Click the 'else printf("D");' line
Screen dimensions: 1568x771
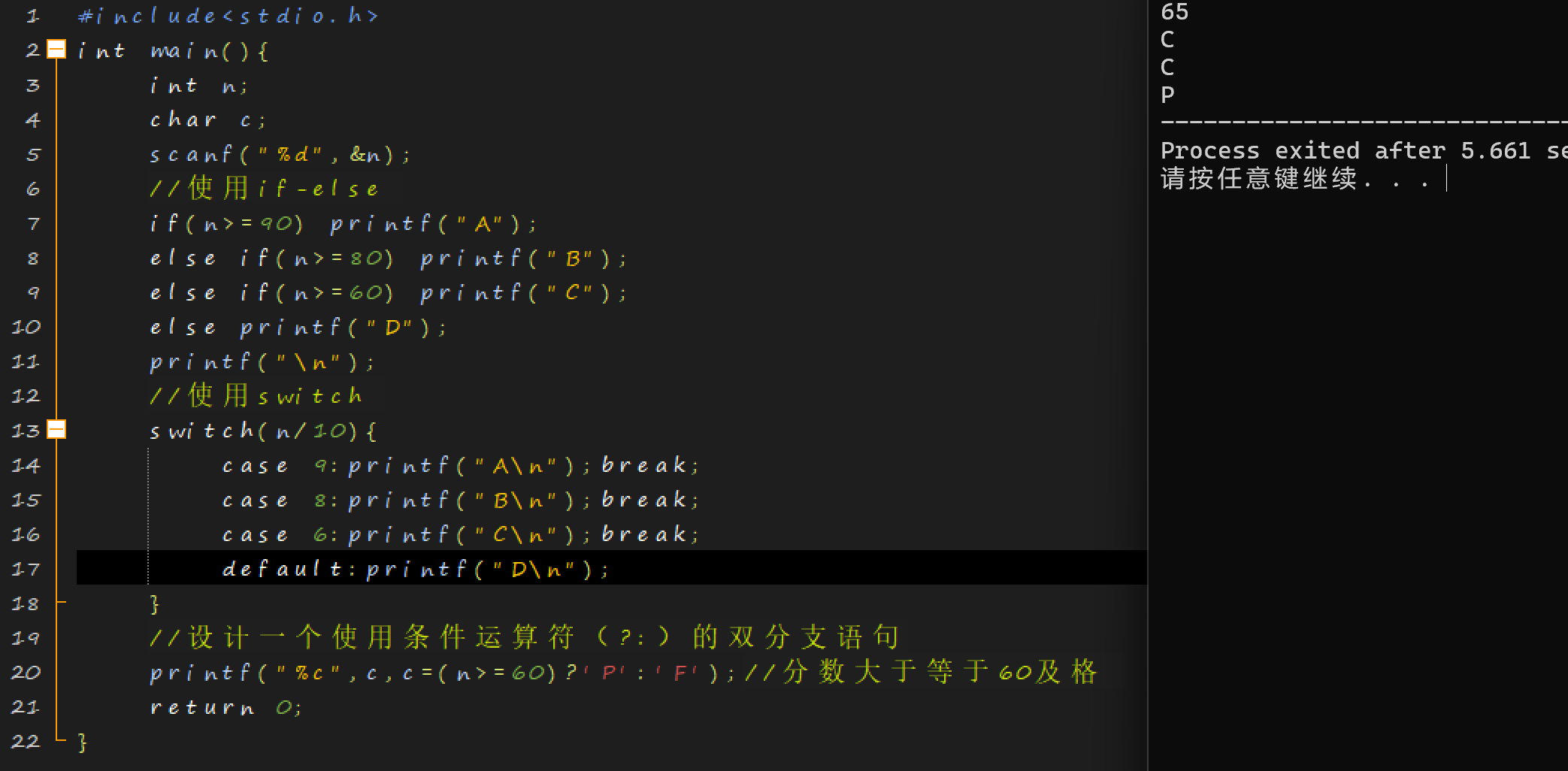(298, 328)
